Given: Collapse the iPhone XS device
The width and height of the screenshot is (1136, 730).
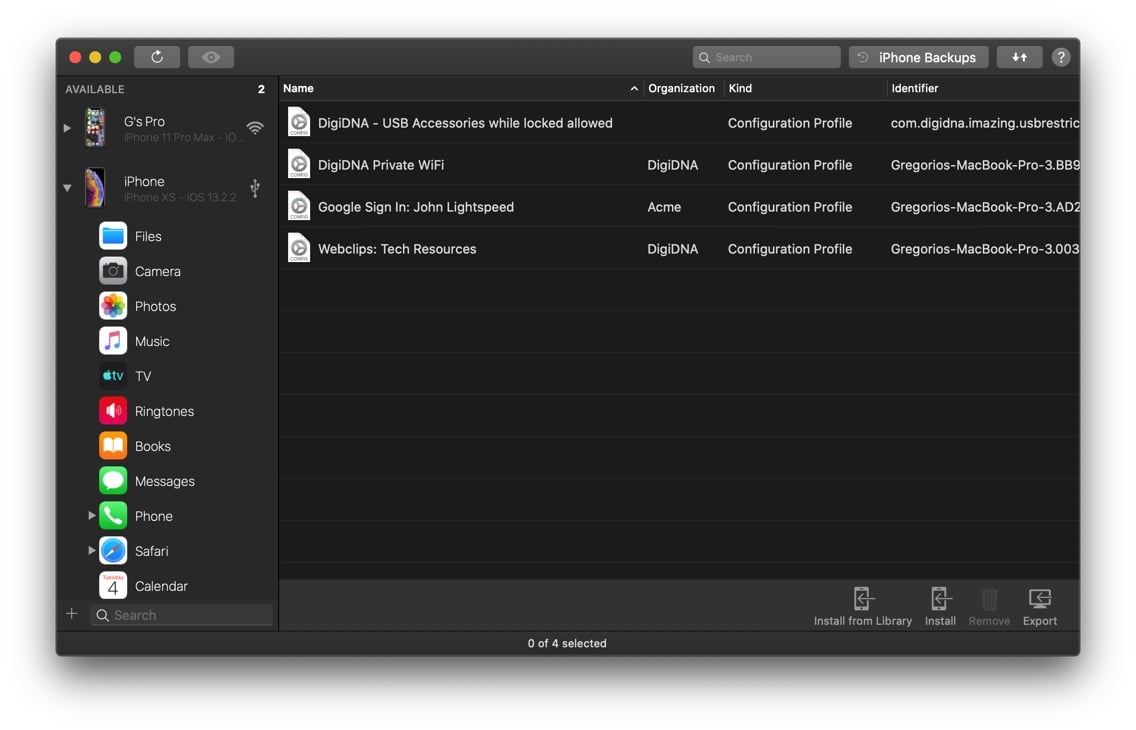Looking at the screenshot, I should [x=67, y=188].
